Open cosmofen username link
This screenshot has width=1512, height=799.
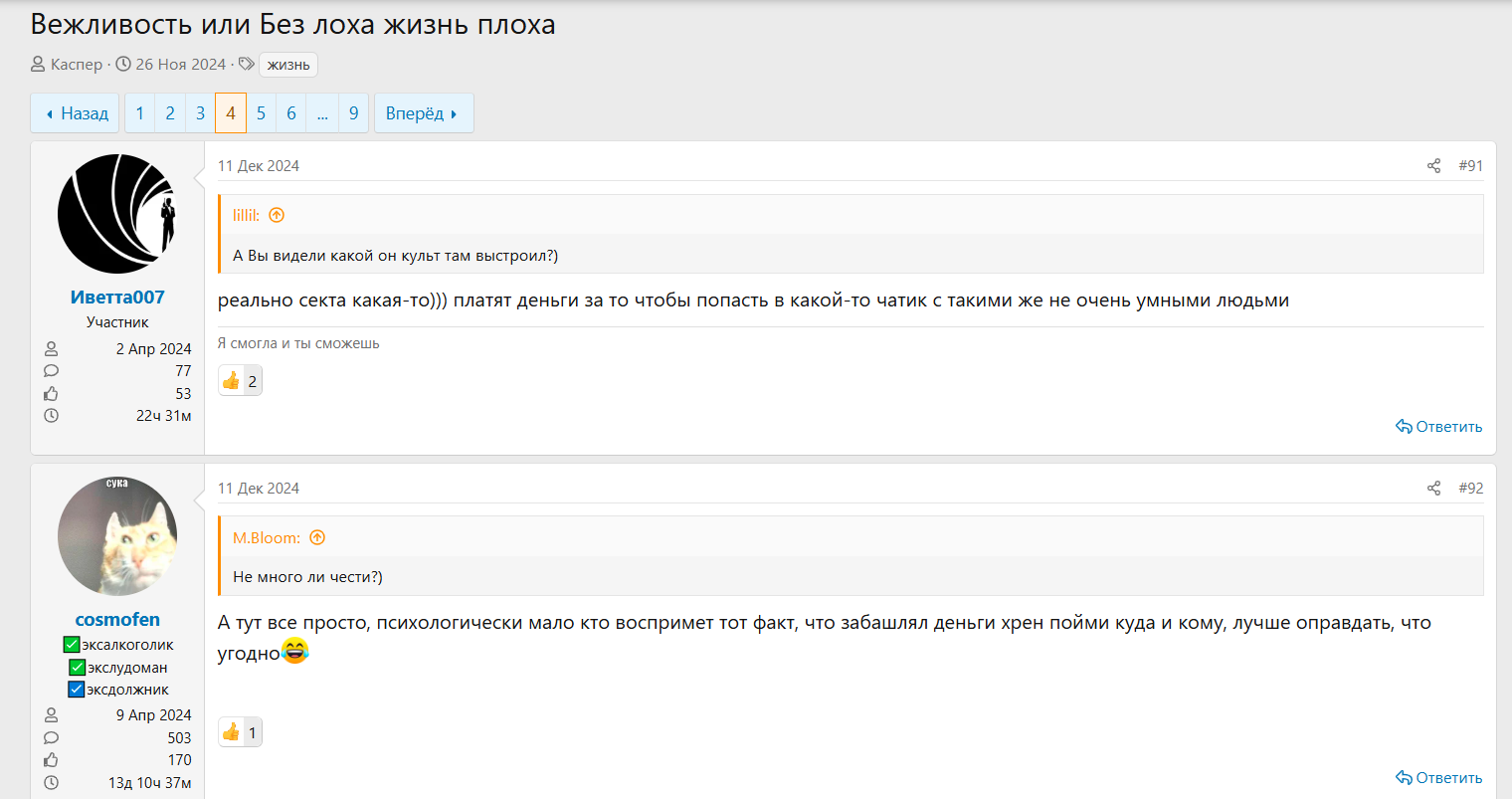117,620
